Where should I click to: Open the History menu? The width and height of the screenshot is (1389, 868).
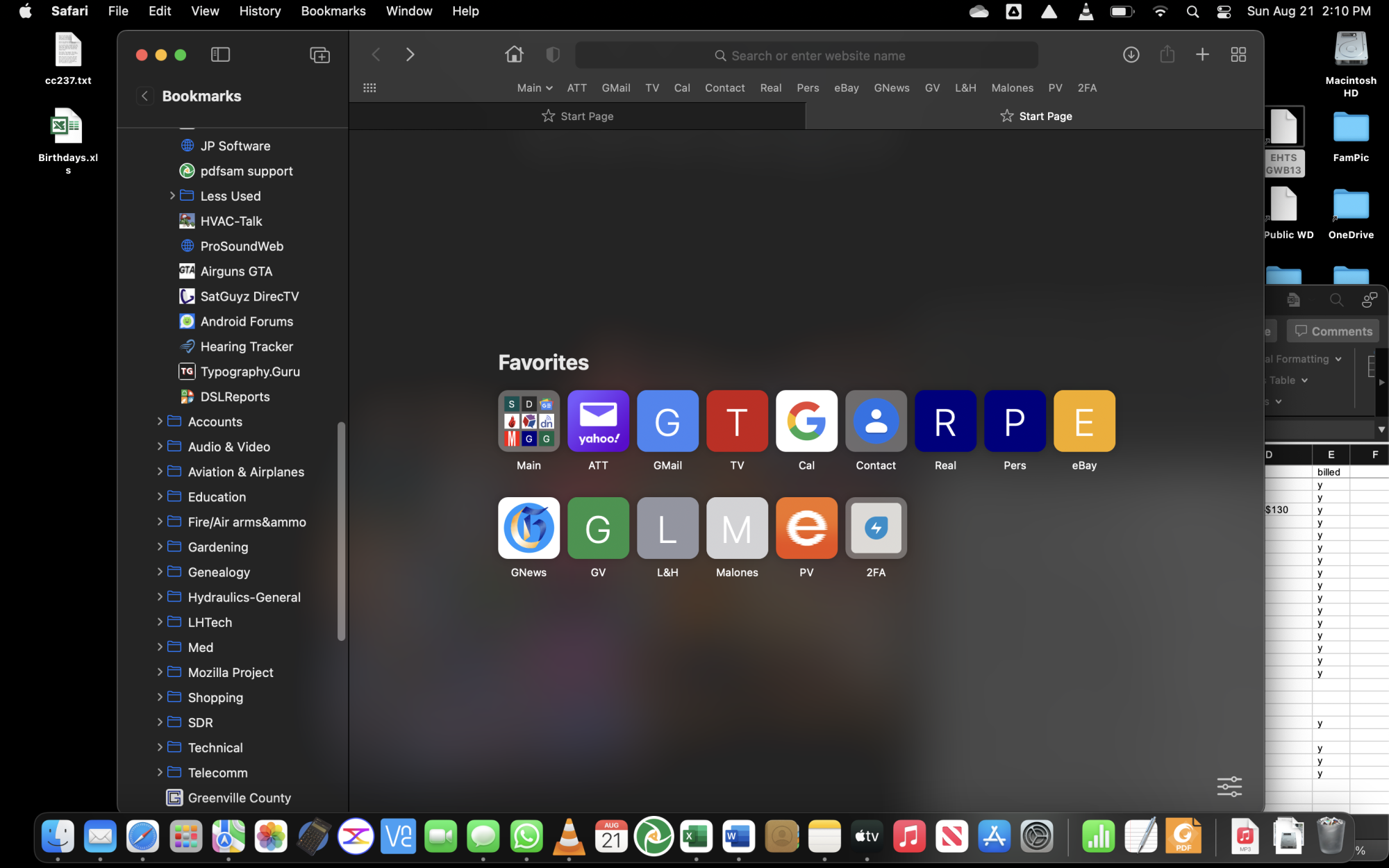click(260, 11)
